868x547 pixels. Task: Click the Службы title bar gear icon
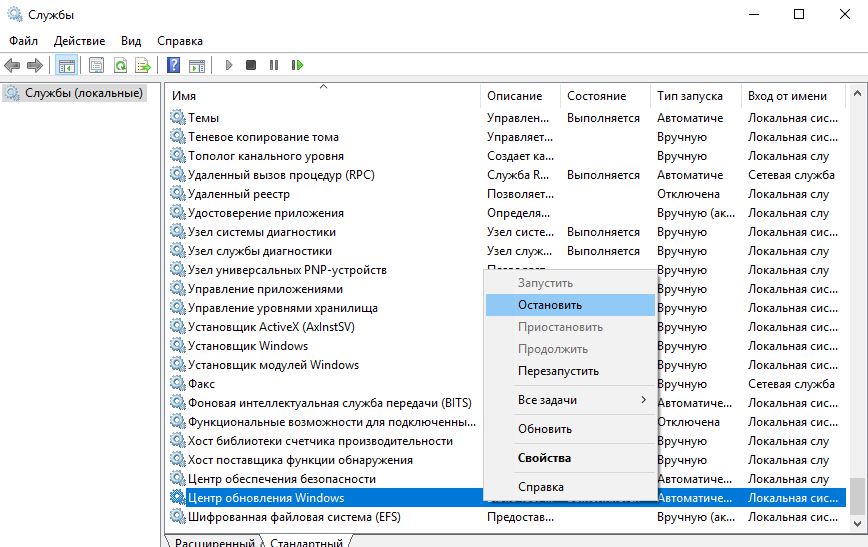(15, 14)
